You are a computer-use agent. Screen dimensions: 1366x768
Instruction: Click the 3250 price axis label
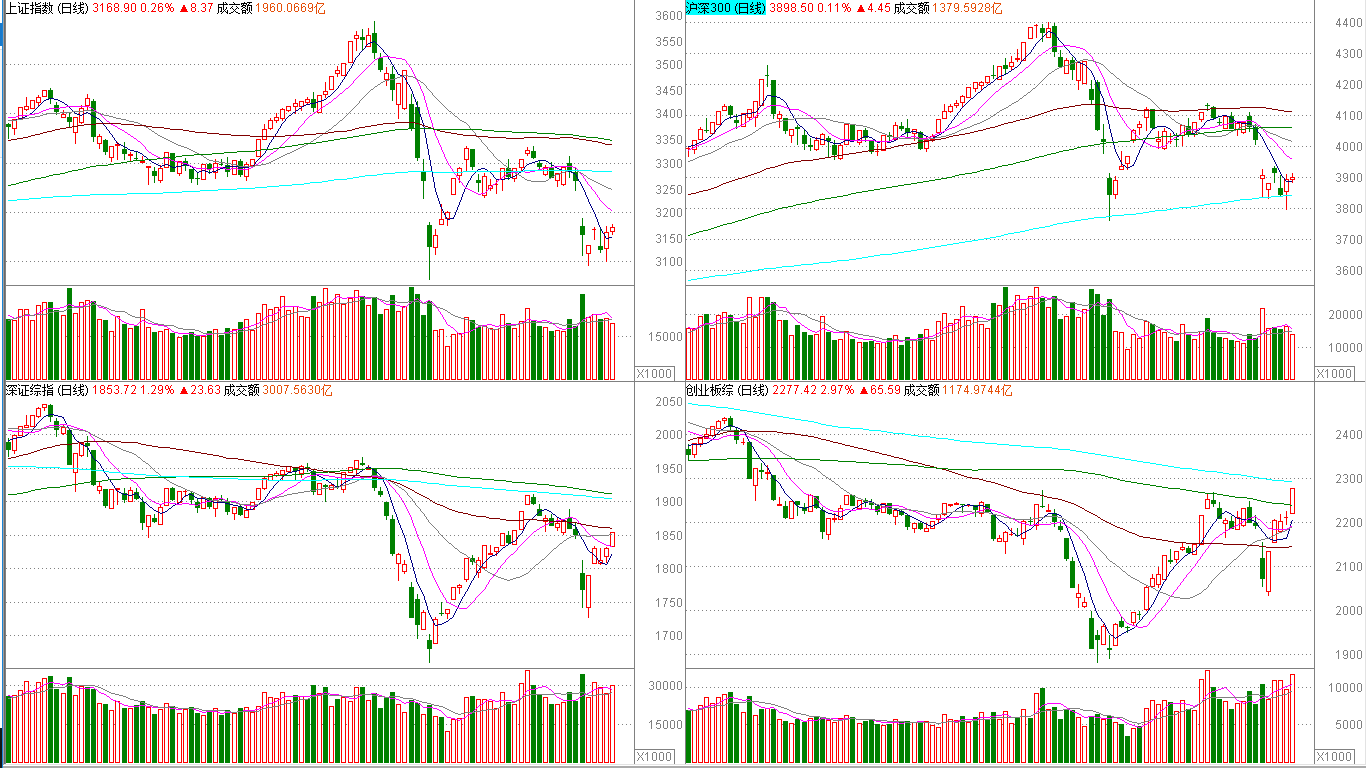click(669, 190)
